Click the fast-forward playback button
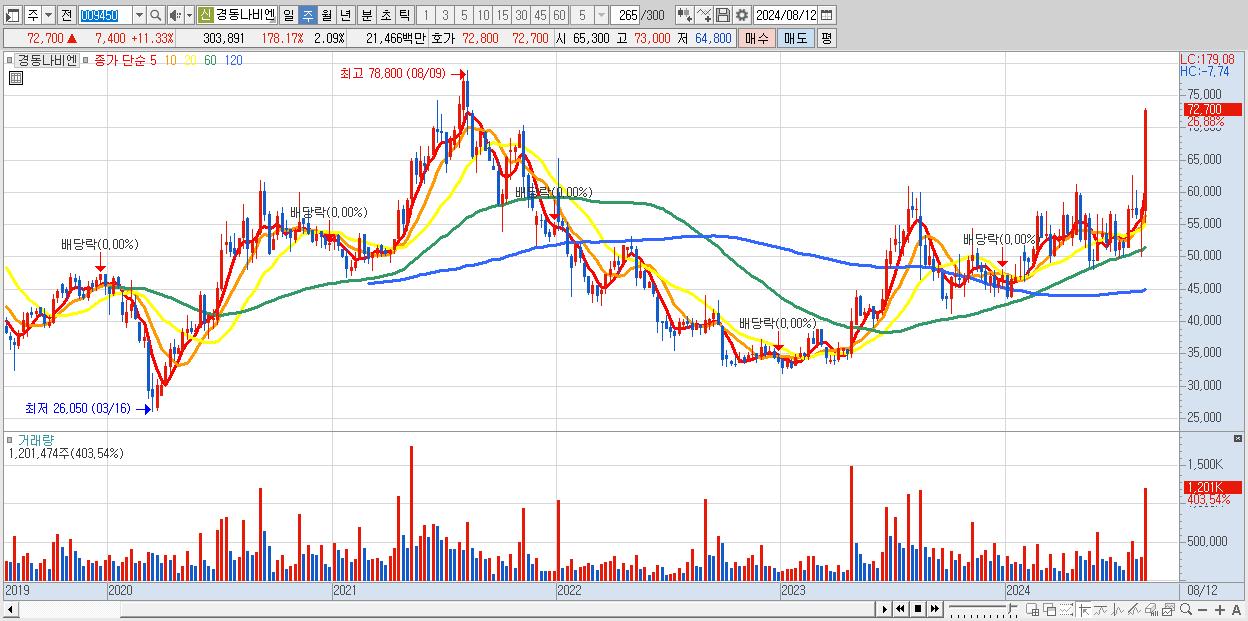Image resolution: width=1248 pixels, height=621 pixels. tap(934, 609)
